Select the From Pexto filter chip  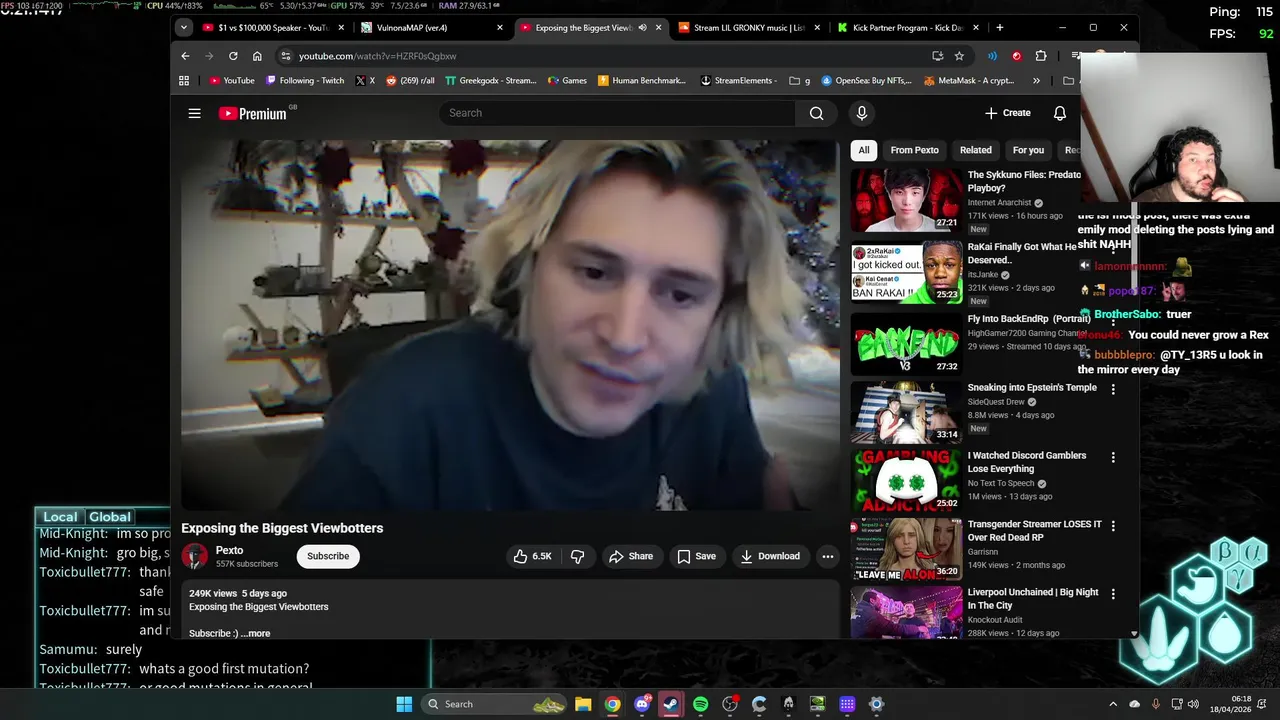tap(914, 150)
